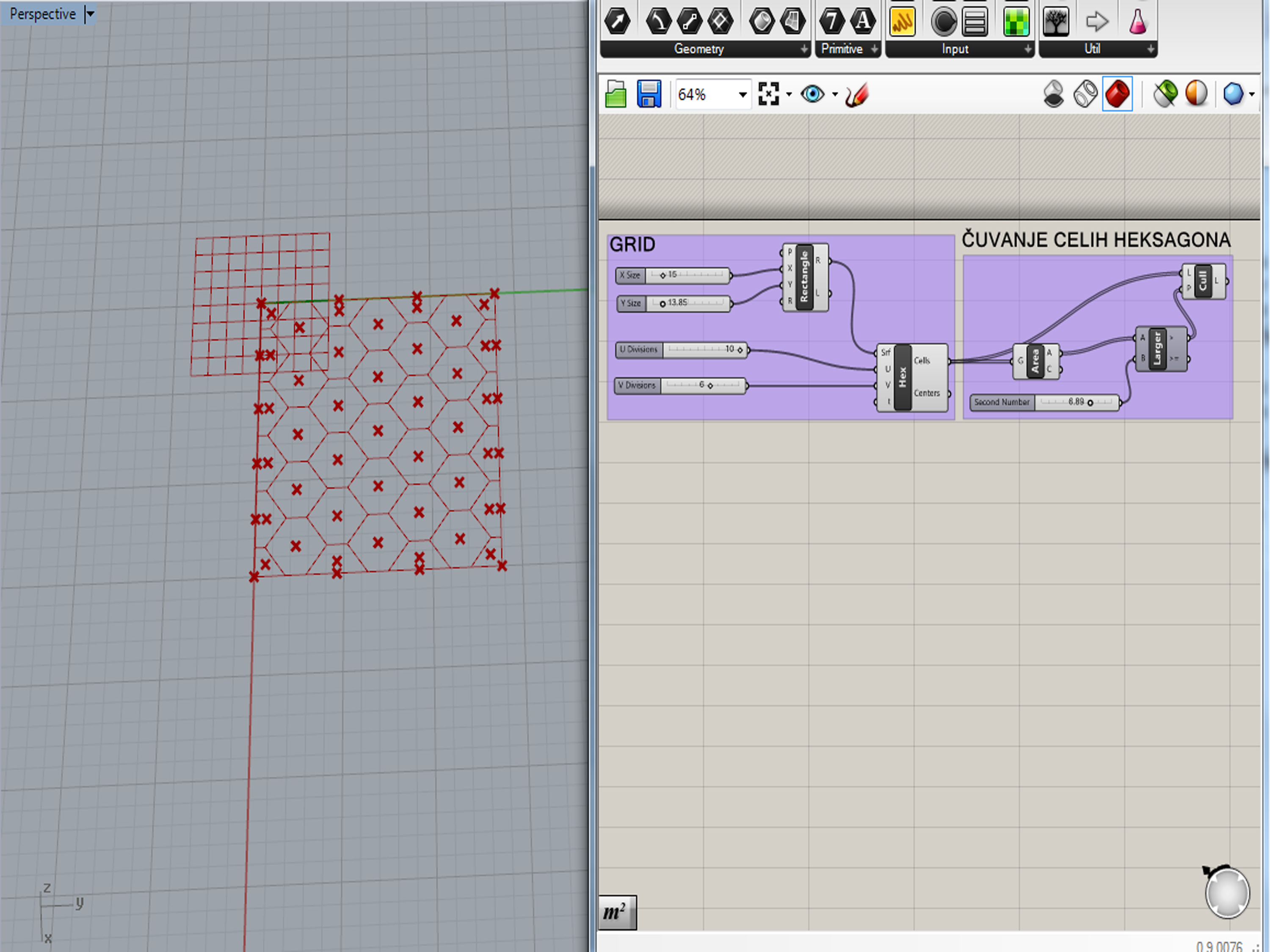Open the Primitive panel category label

[841, 50]
